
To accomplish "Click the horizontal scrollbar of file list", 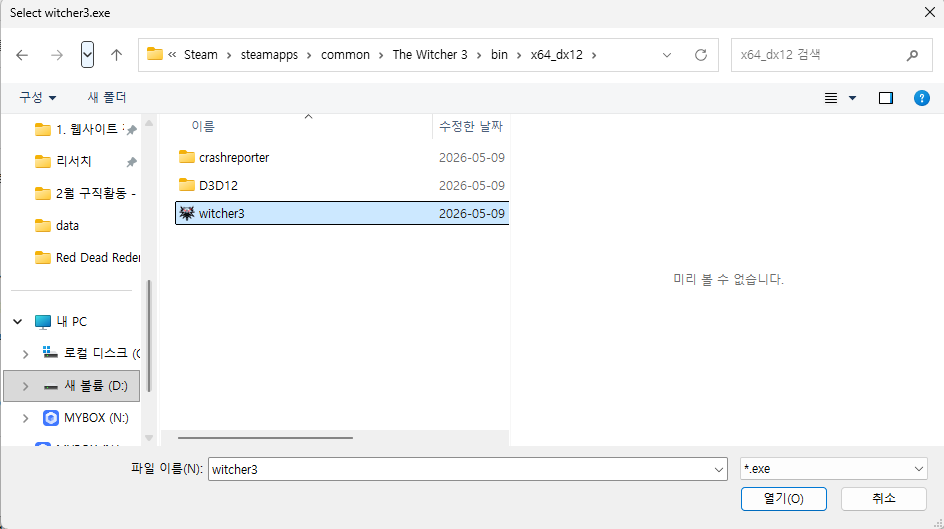I will click(265, 438).
